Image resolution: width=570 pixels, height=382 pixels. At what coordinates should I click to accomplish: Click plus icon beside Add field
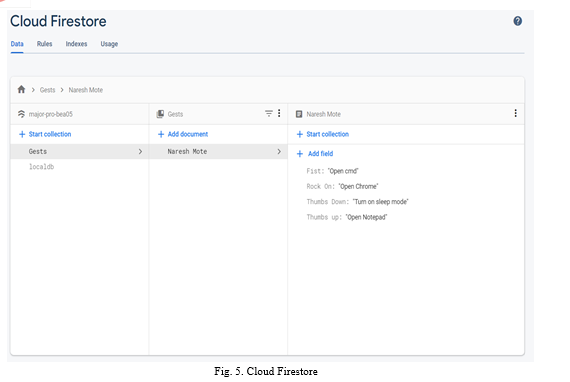point(300,154)
